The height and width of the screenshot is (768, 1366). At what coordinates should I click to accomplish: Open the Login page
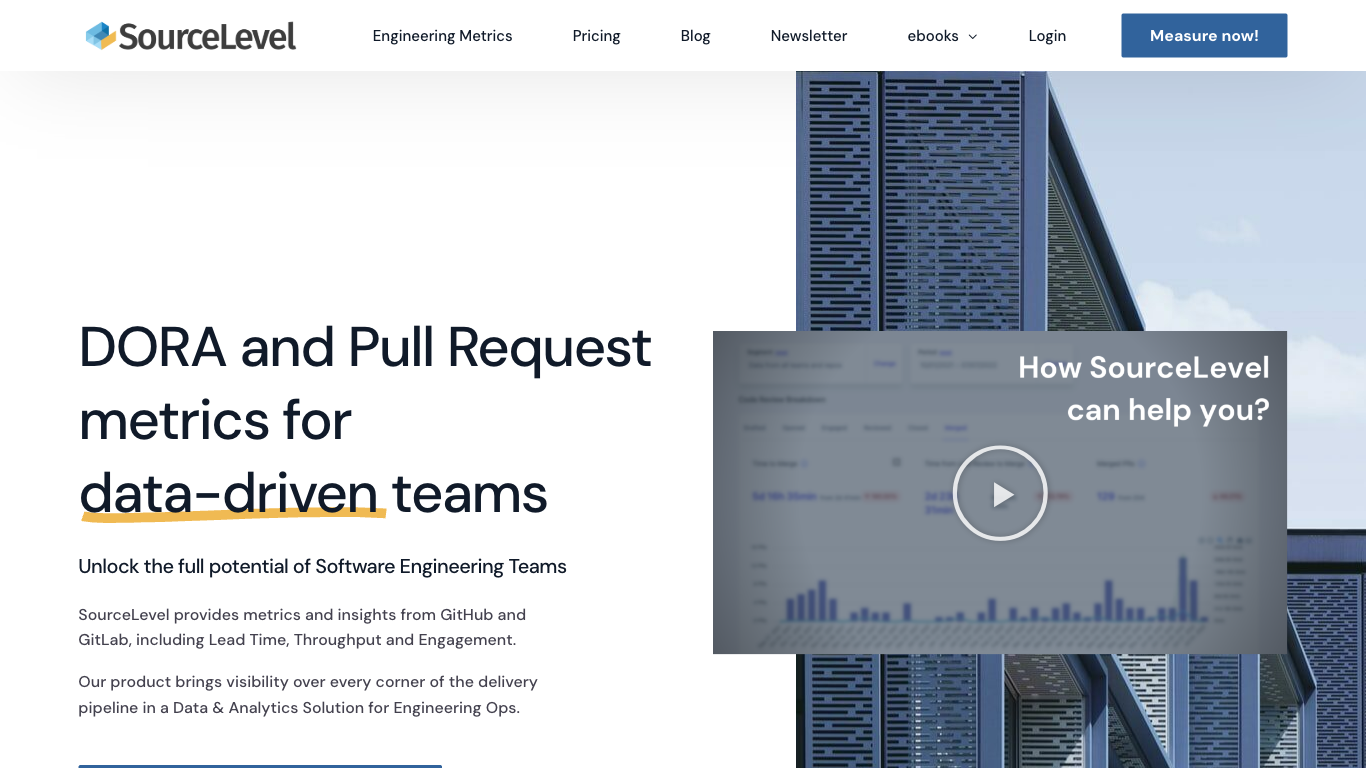[x=1047, y=36]
